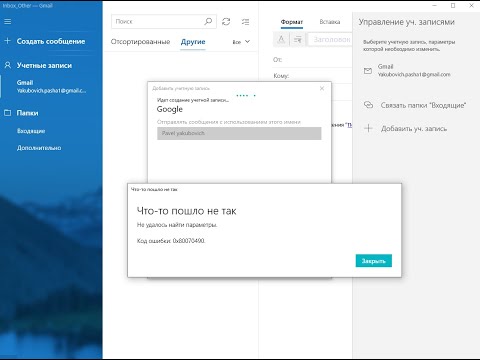Click the Кому recipient field

pyautogui.click(x=312, y=76)
